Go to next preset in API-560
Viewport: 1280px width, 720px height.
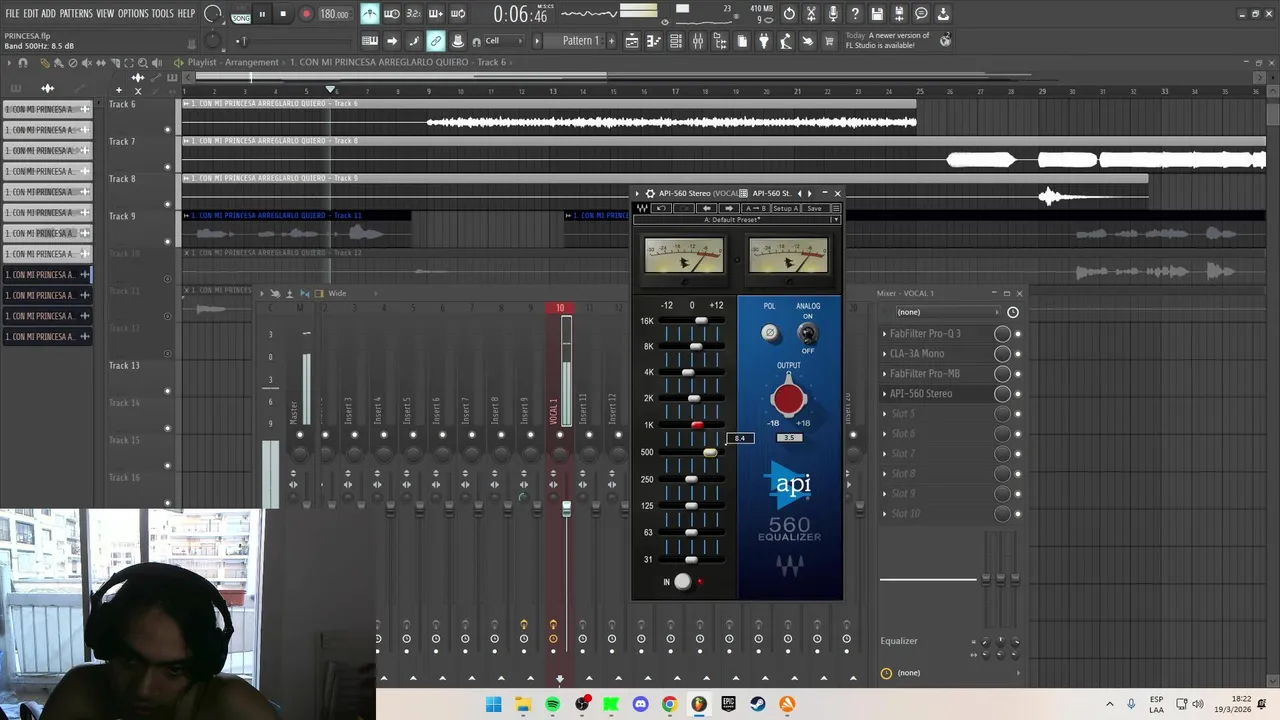[x=729, y=208]
